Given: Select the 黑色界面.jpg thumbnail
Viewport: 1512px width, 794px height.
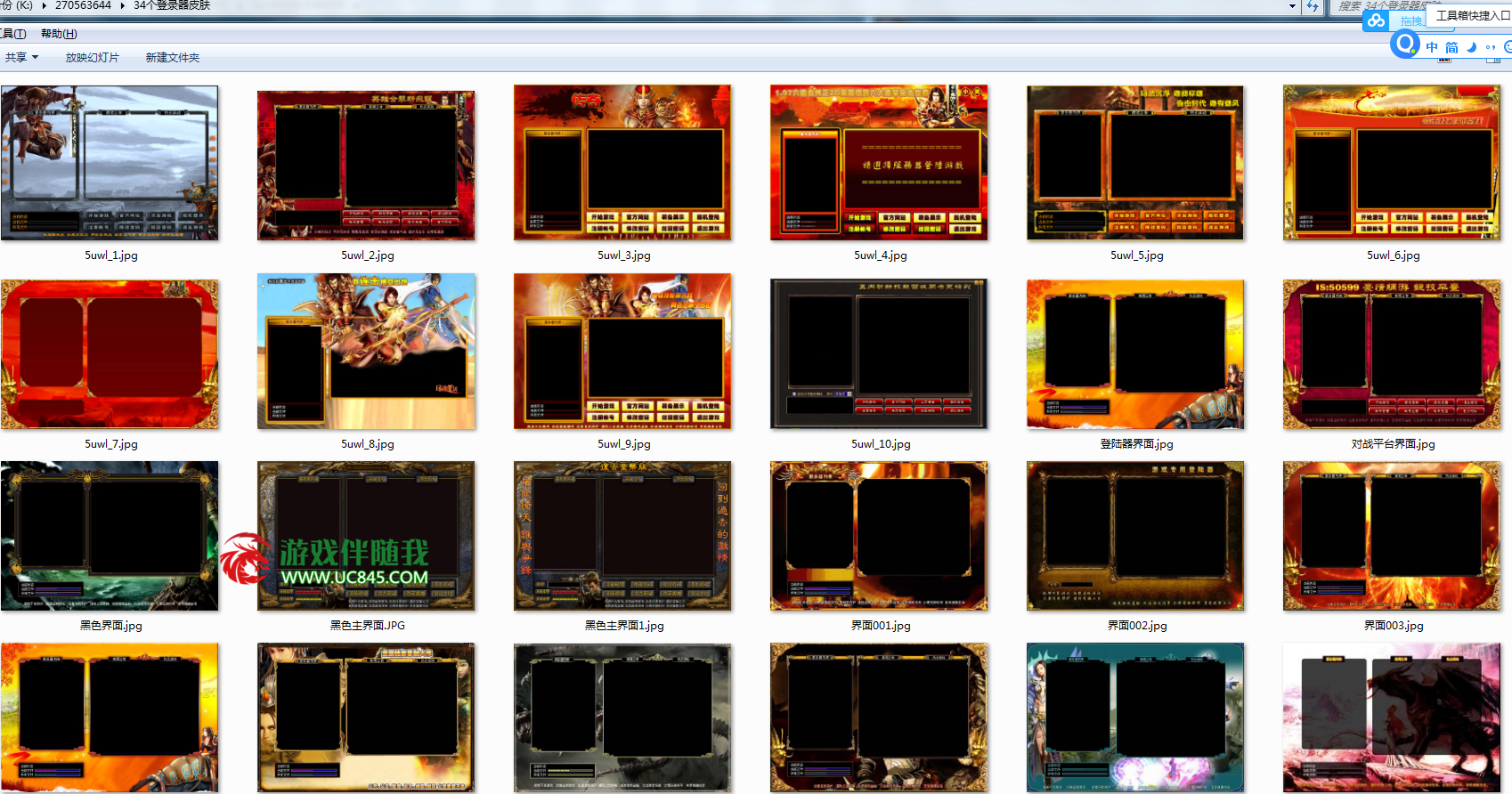Looking at the screenshot, I should (110, 536).
